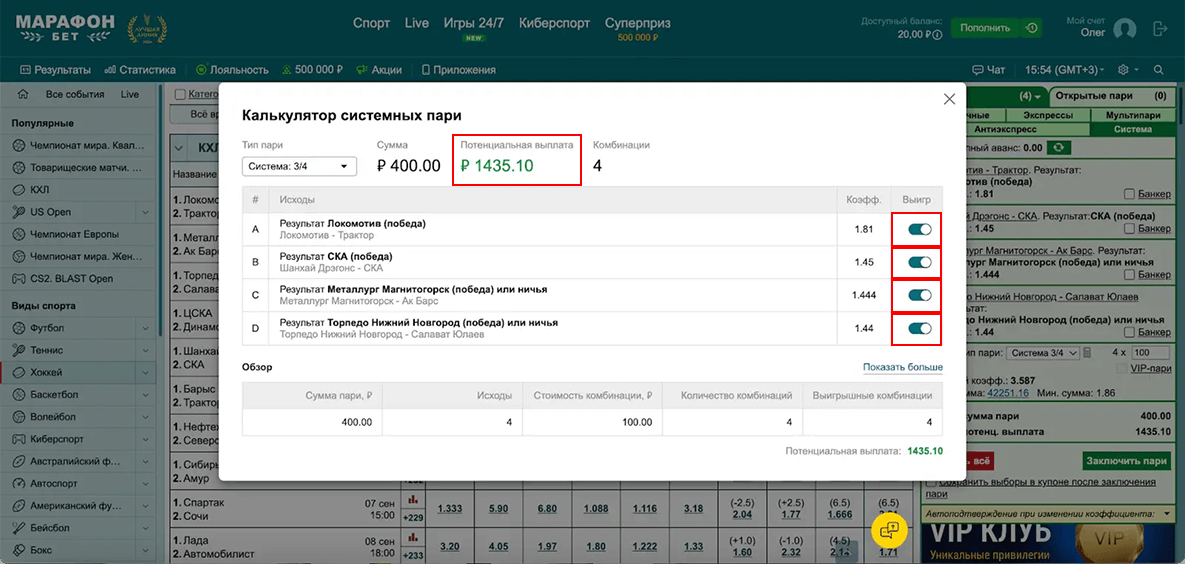Open the Тип пари Система: 3/4 dropdown
The width and height of the screenshot is (1185, 564).
[x=299, y=166]
